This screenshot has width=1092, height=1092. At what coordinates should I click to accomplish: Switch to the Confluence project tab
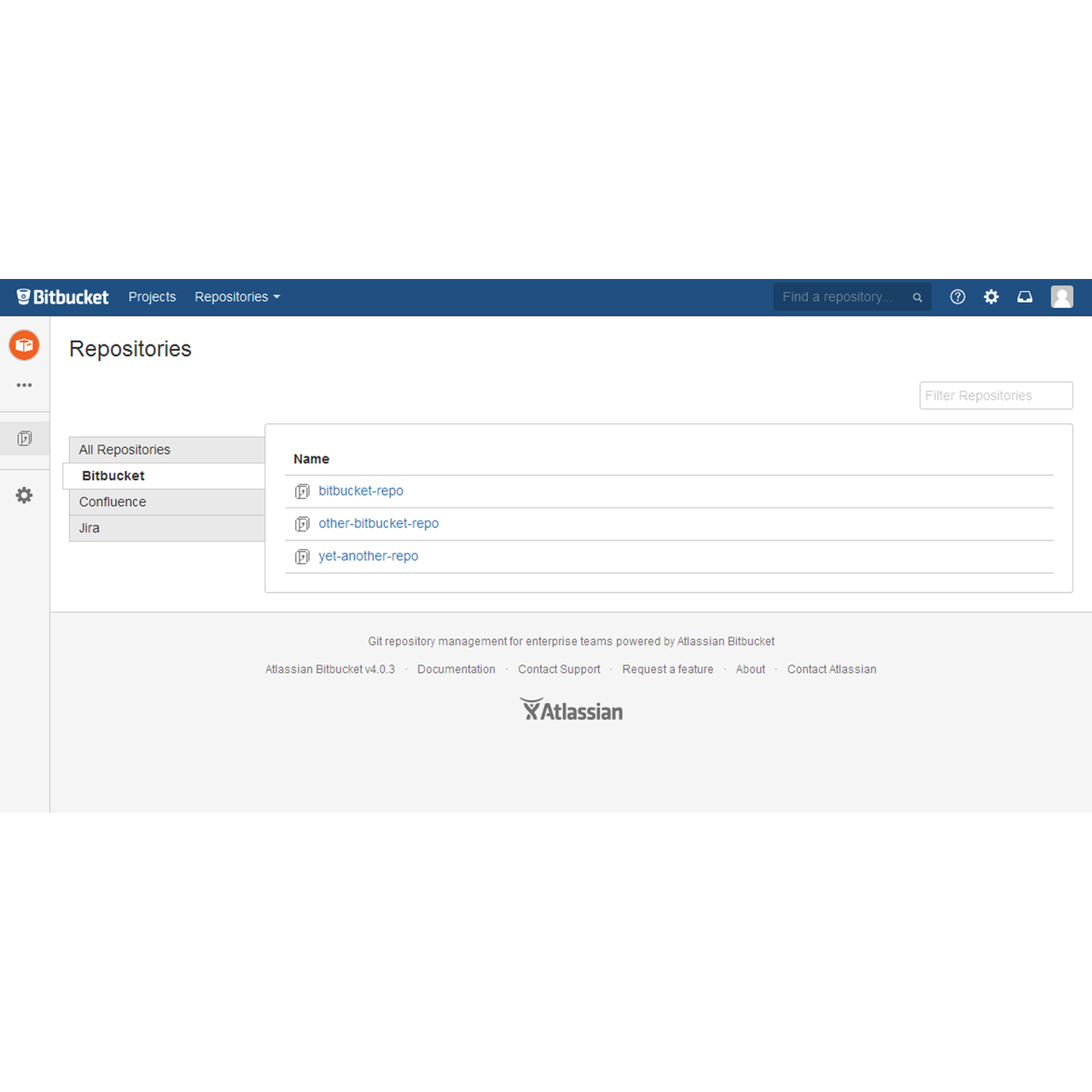(113, 502)
